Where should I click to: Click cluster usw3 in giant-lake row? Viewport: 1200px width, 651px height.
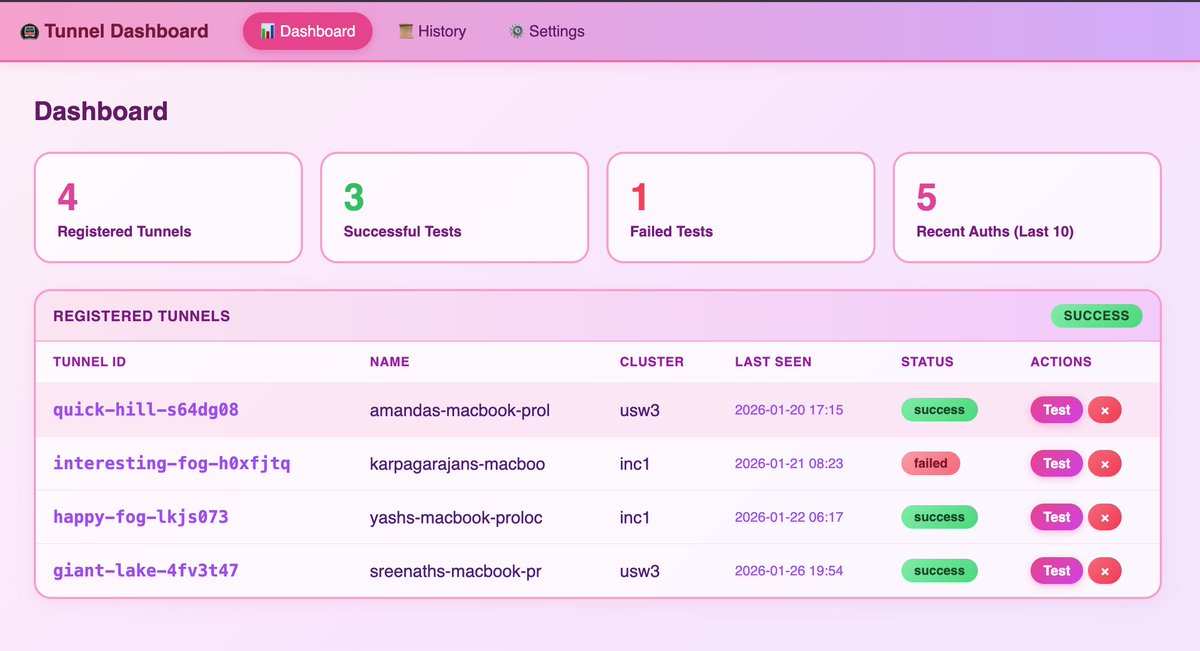click(640, 571)
